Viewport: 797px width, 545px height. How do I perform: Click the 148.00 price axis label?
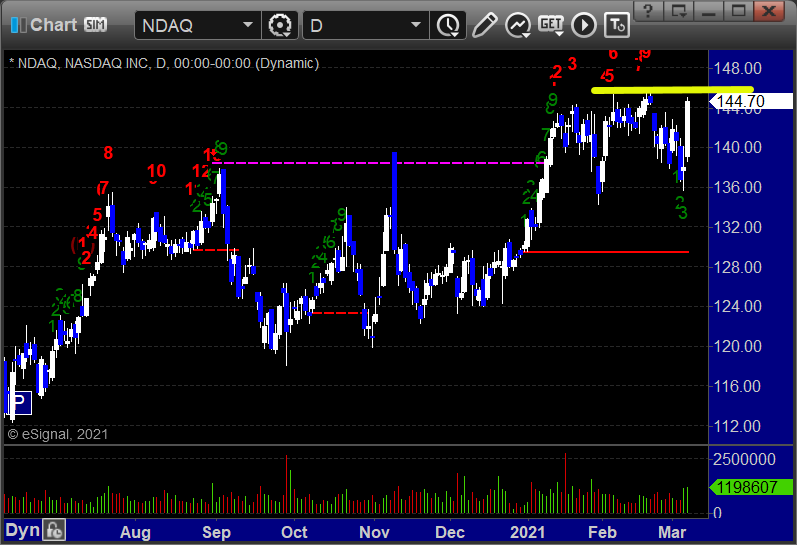[x=738, y=68]
